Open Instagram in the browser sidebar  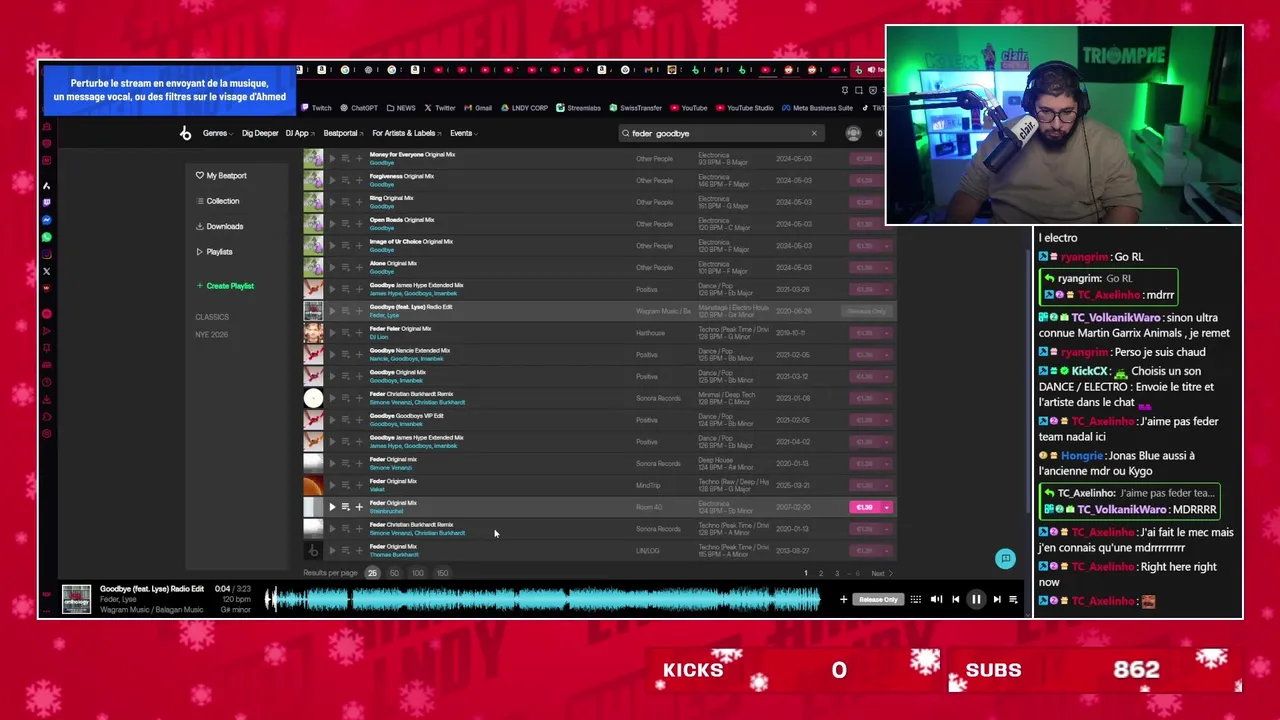pos(47,254)
